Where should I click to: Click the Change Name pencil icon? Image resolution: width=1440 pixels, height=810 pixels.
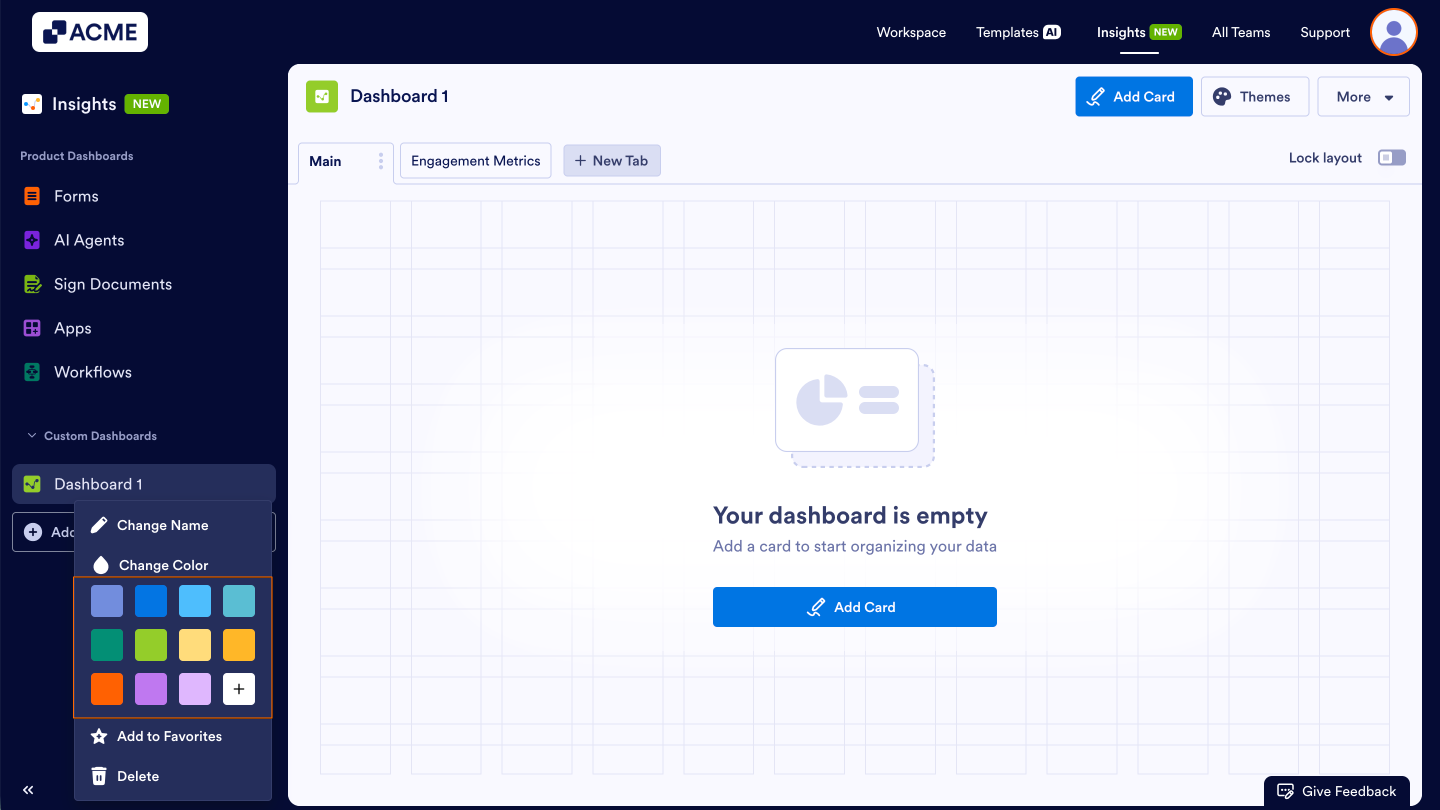click(x=100, y=524)
